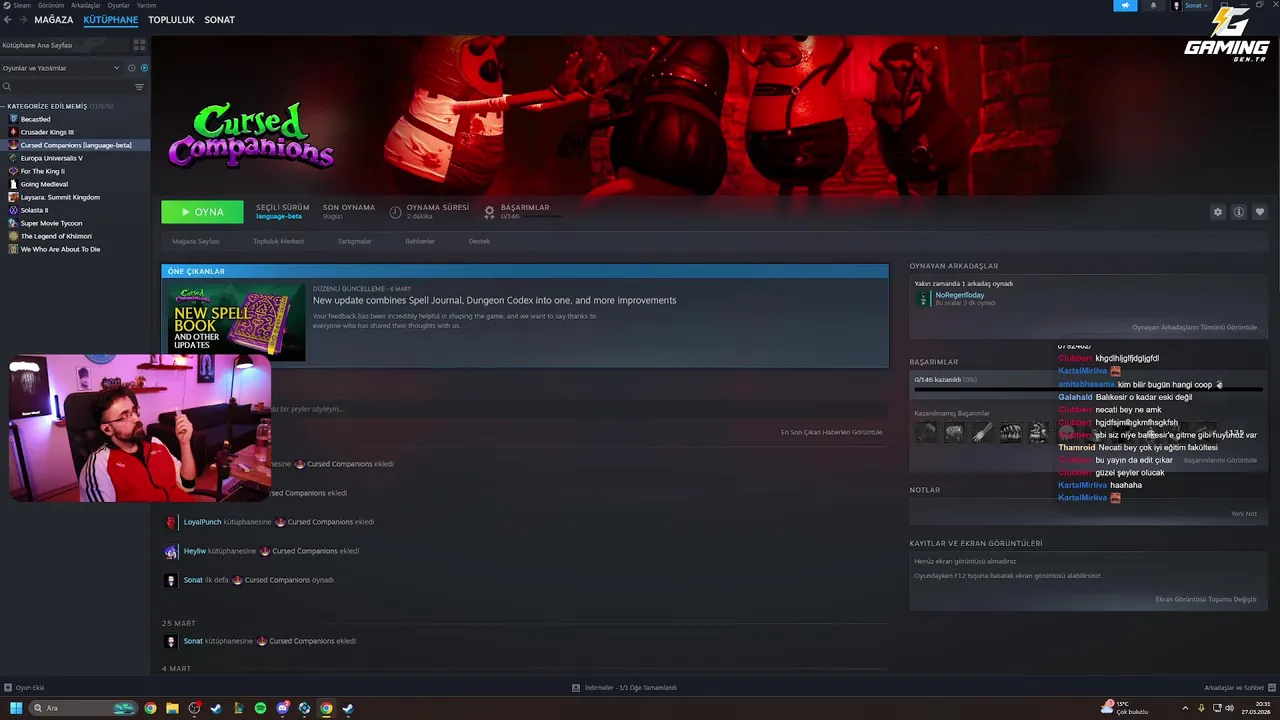1280x720 pixels.
Task: Open the NoRegenToday friend profile
Action: (959, 295)
